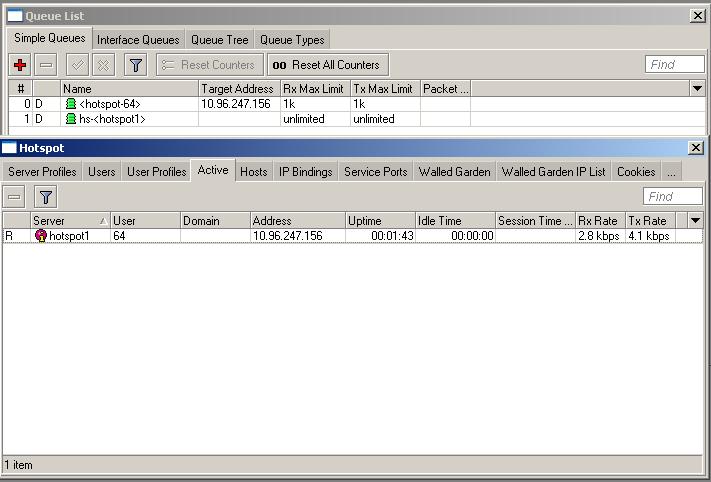Open Walled Garden IP List tab
This screenshot has width=711, height=482.
[x=553, y=172]
